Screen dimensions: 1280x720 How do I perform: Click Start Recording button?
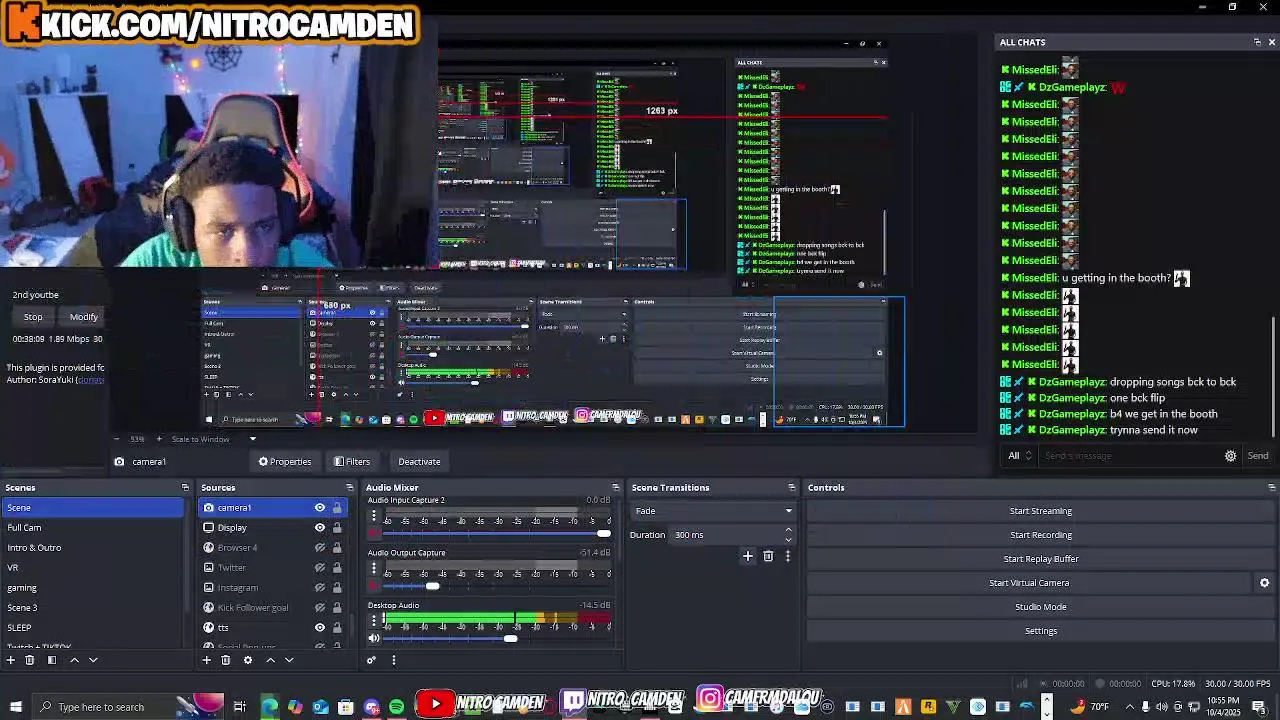tap(1040, 535)
